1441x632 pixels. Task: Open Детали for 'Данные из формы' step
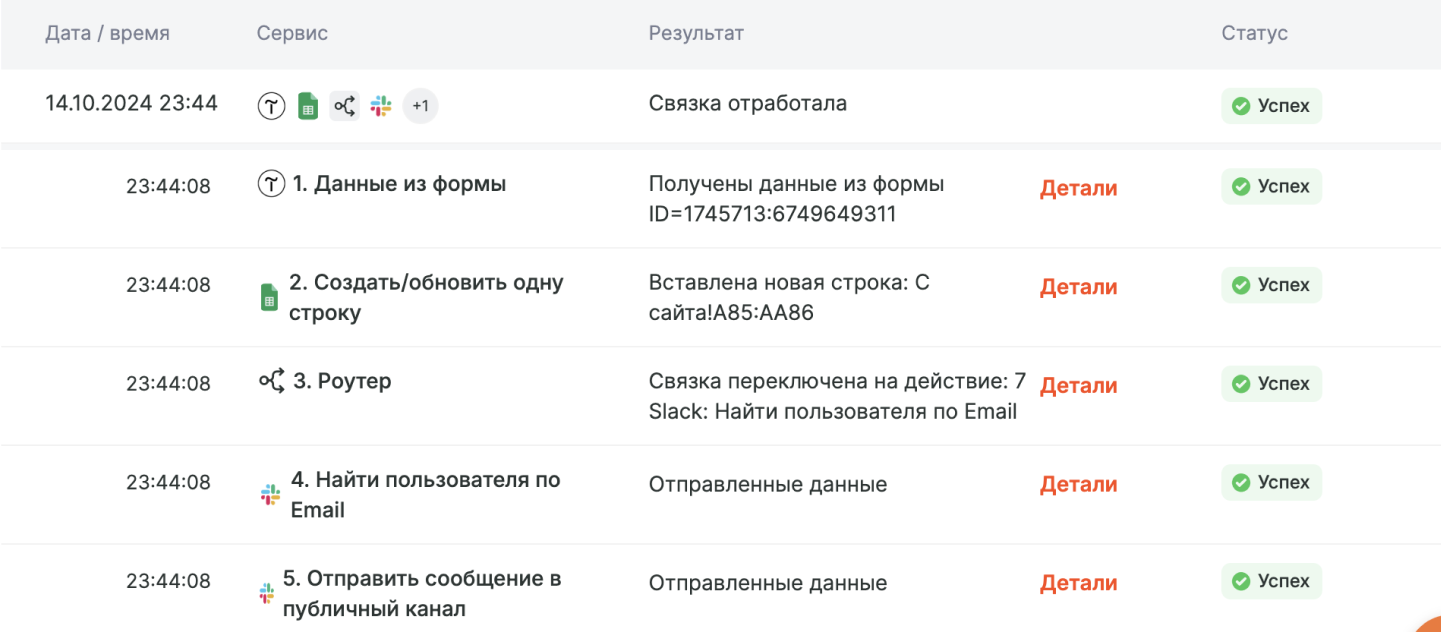1079,188
